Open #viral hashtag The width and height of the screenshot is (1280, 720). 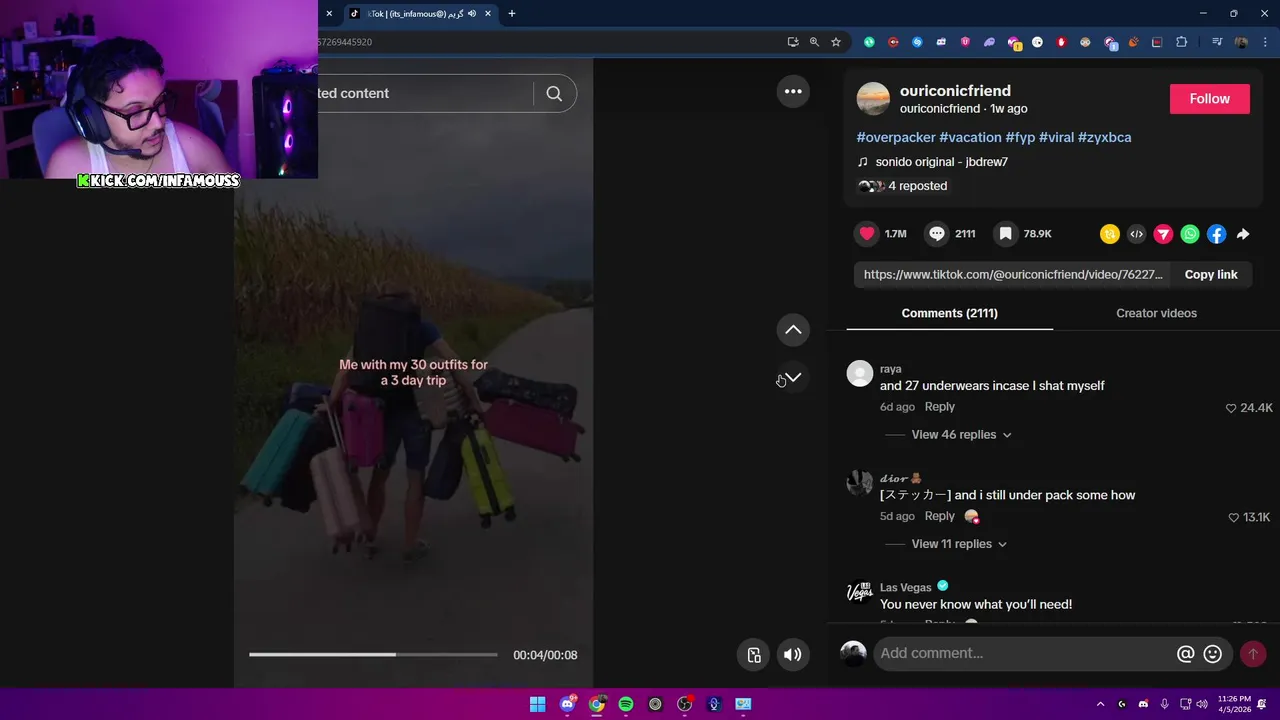tap(1056, 137)
